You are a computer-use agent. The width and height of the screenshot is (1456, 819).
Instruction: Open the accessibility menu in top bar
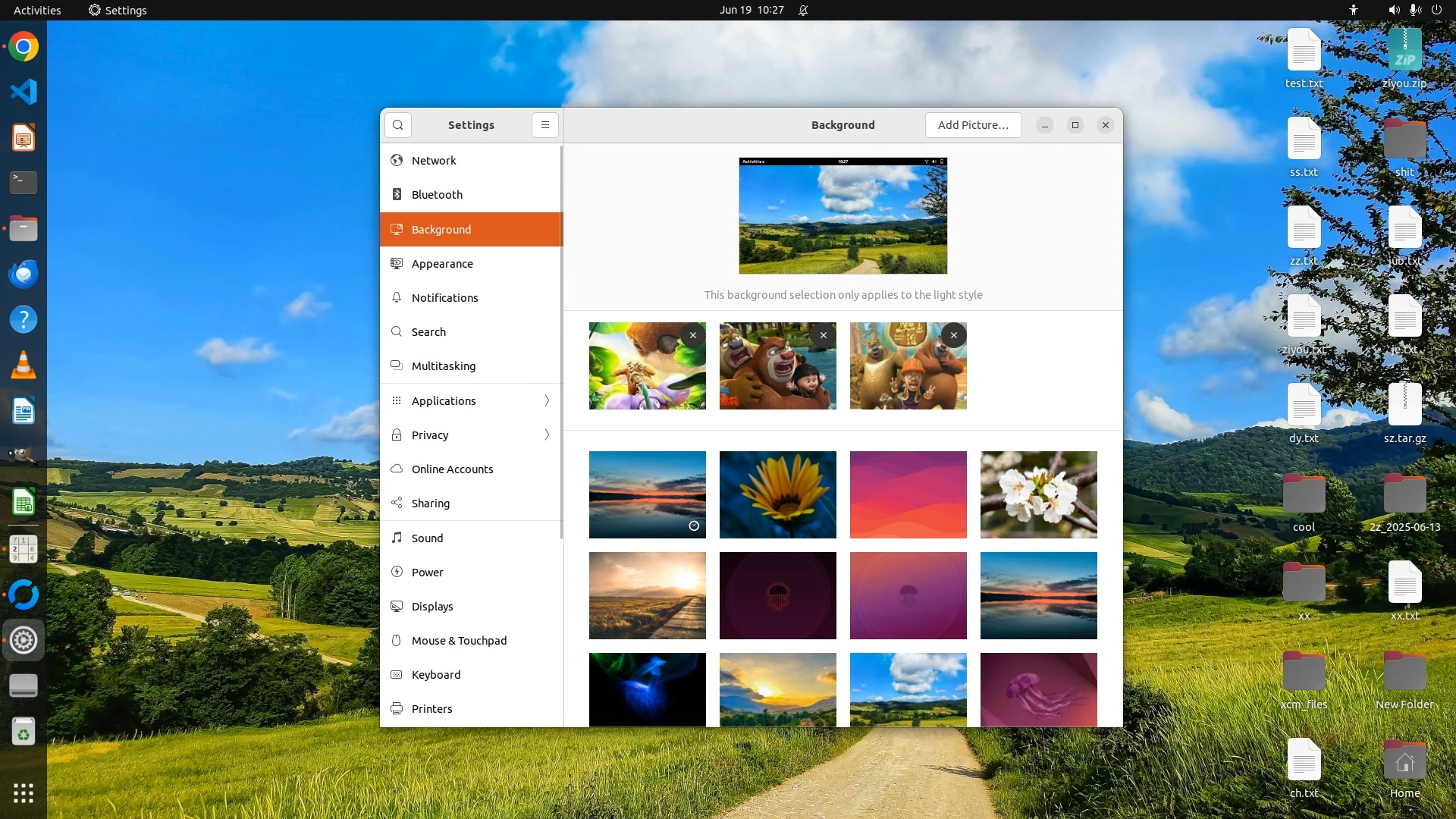(x=1354, y=11)
